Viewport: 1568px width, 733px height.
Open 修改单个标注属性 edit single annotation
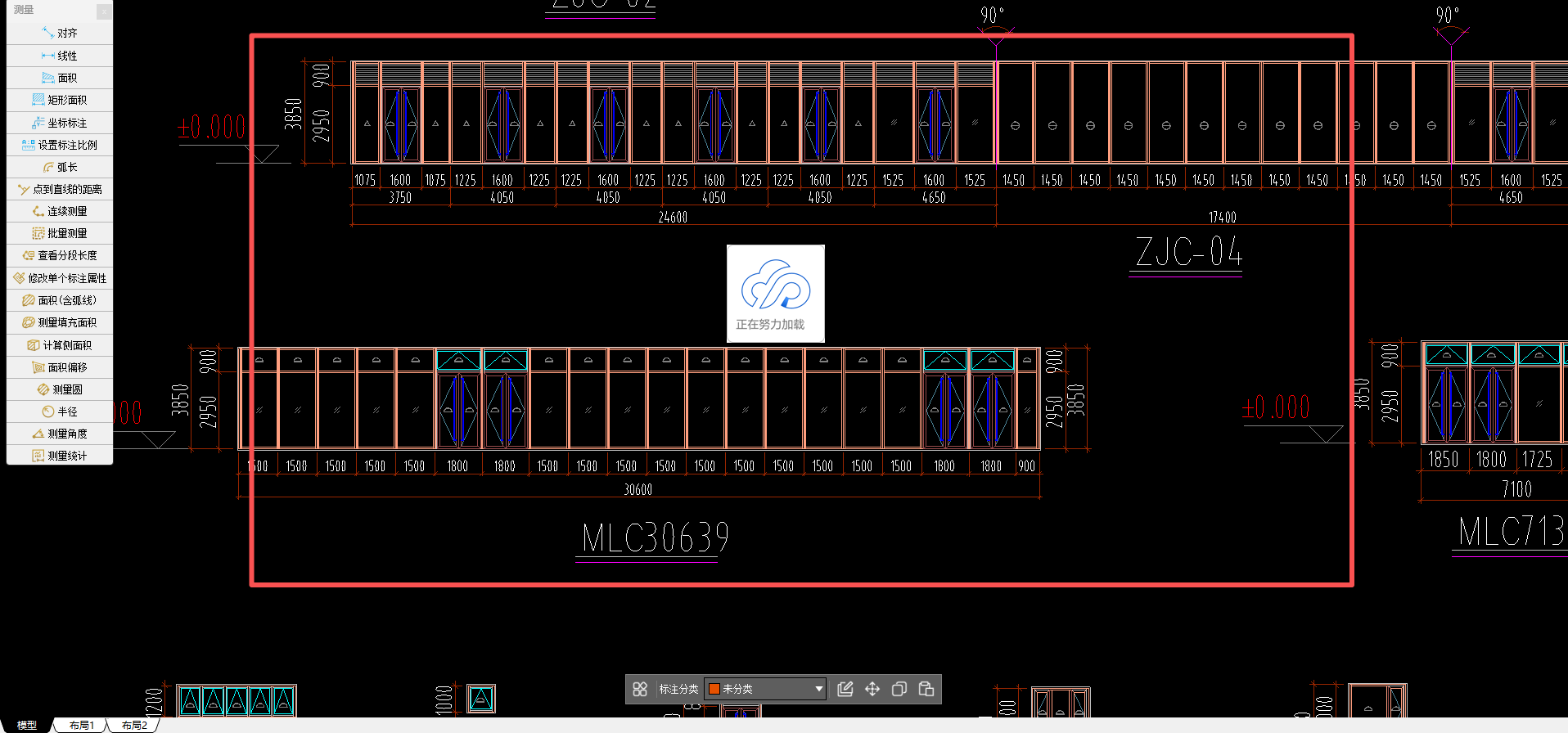60,278
